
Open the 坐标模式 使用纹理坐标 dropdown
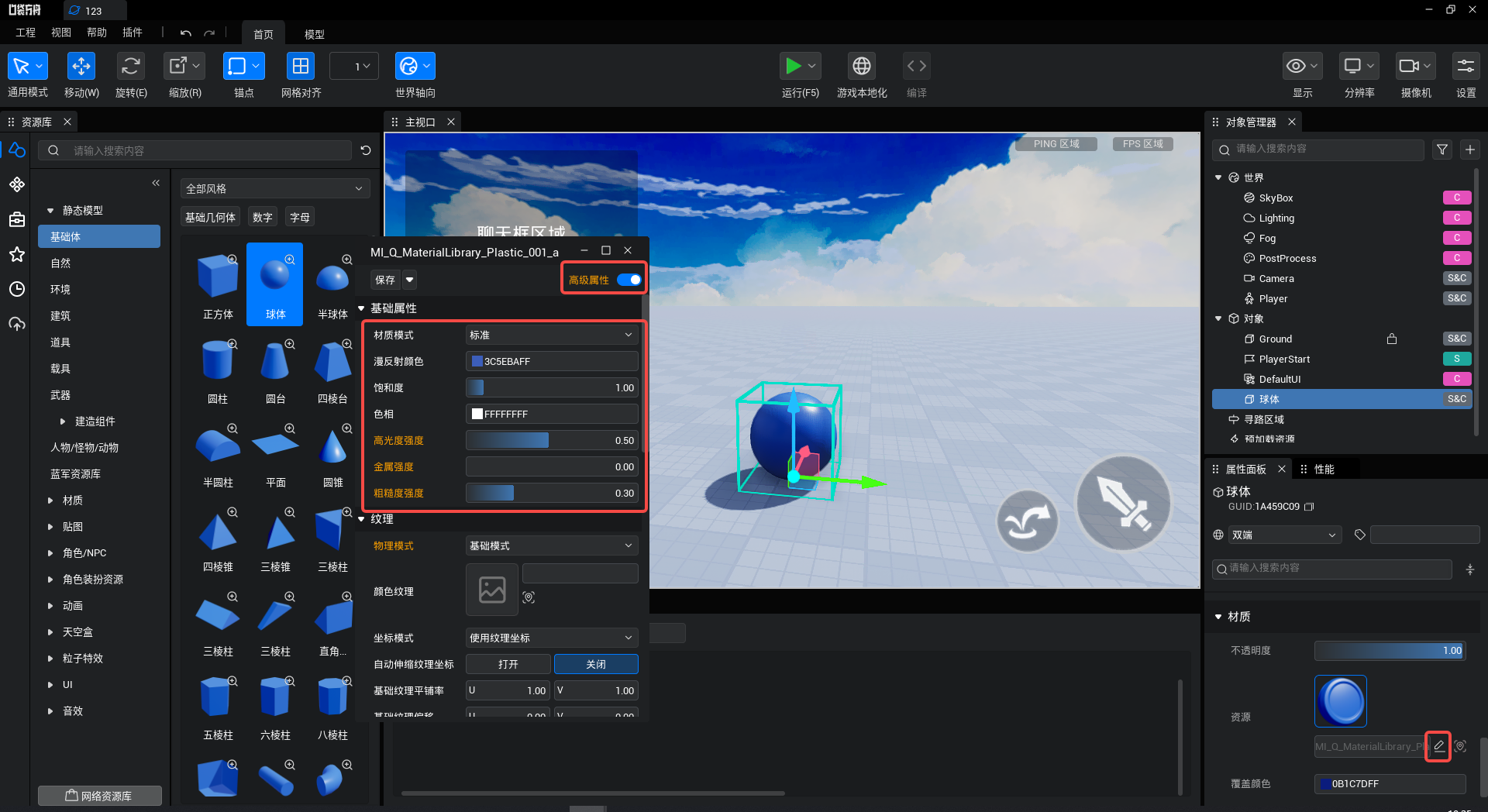(x=552, y=638)
